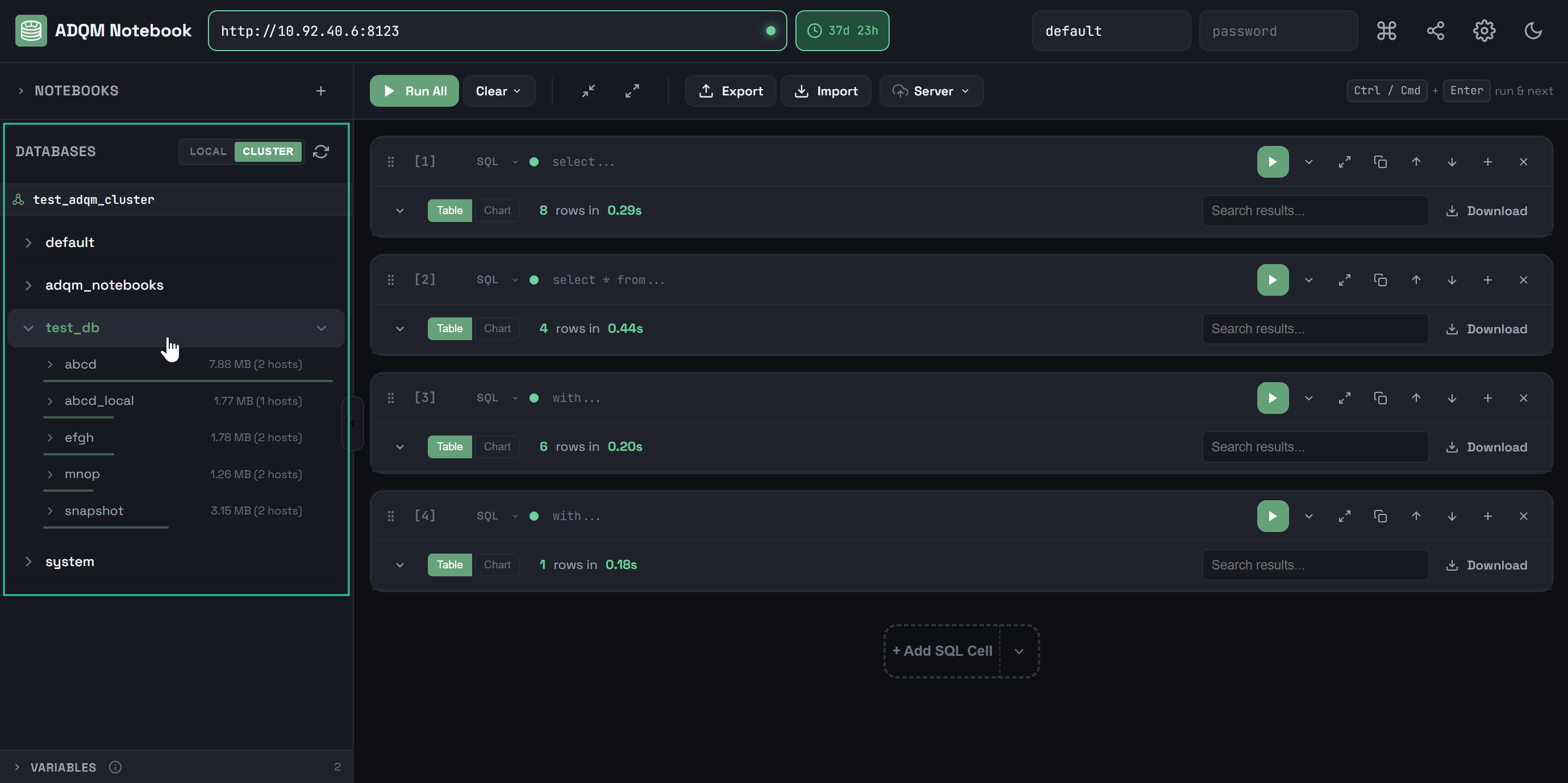Image resolution: width=1568 pixels, height=783 pixels.
Task: Toggle dark mode with moon icon
Action: 1533,31
